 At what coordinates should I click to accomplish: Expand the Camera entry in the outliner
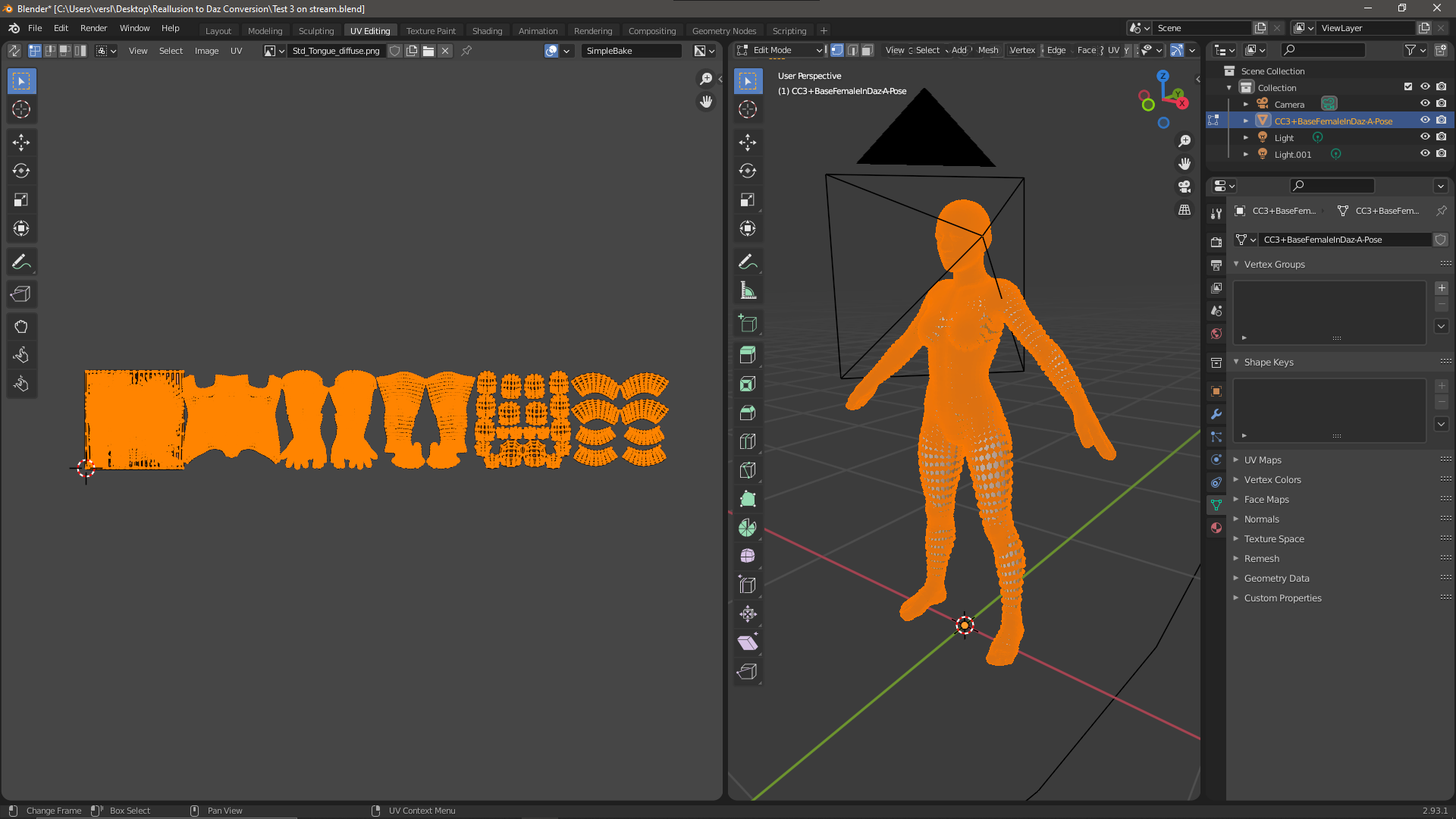coord(1247,104)
